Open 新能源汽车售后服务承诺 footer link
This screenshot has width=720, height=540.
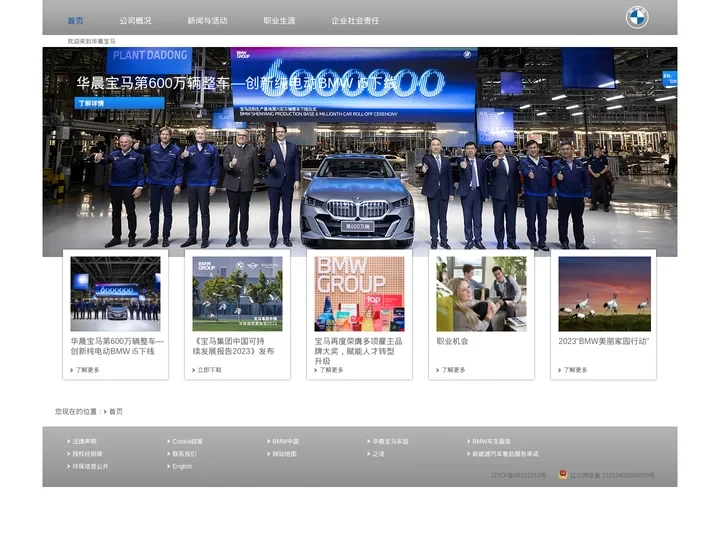pos(505,454)
